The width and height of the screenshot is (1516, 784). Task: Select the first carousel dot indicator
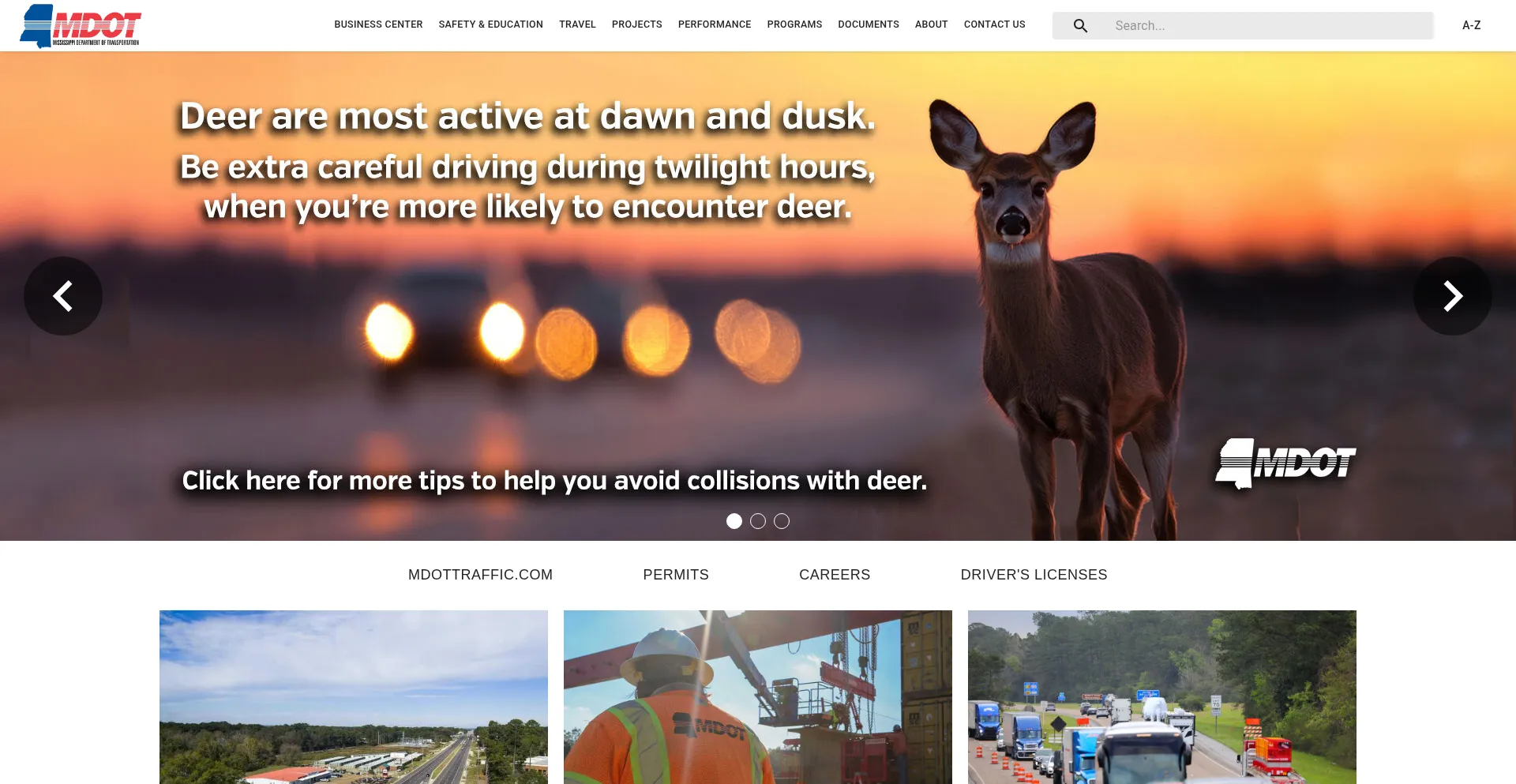[x=734, y=521]
